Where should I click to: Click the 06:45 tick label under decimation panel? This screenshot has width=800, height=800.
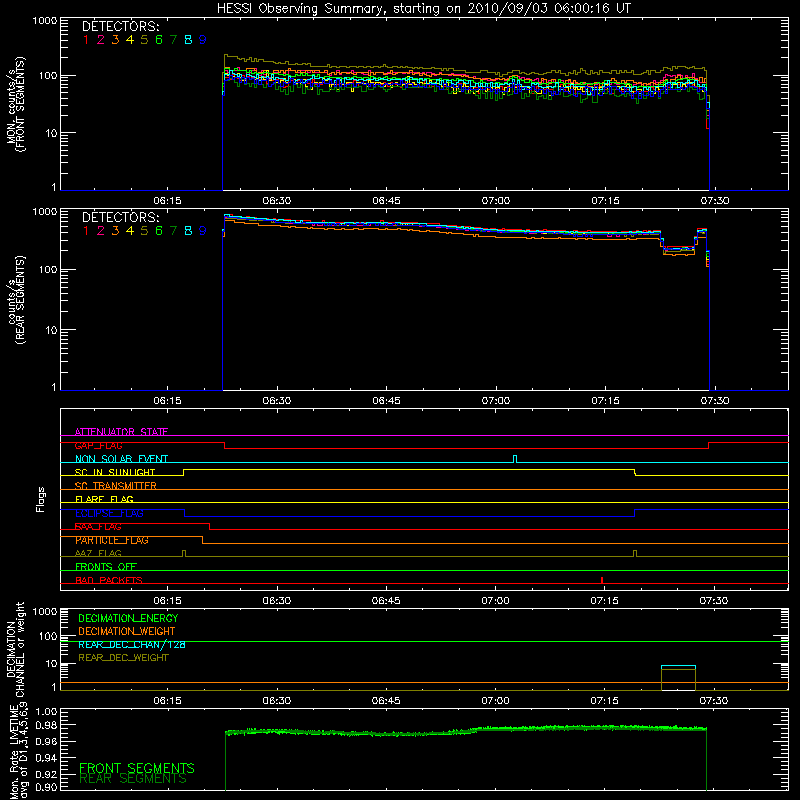pos(386,701)
